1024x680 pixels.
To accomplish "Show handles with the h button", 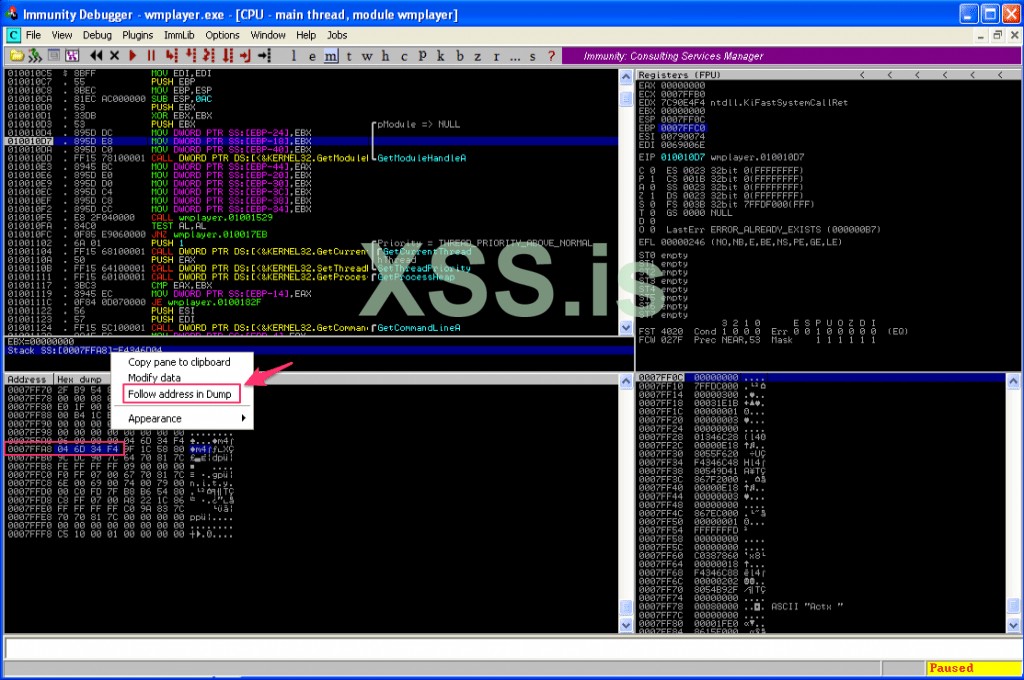I will (385, 56).
